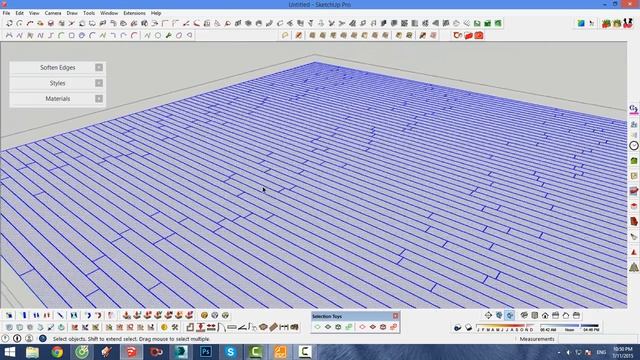Open the Help menu

pos(156,13)
